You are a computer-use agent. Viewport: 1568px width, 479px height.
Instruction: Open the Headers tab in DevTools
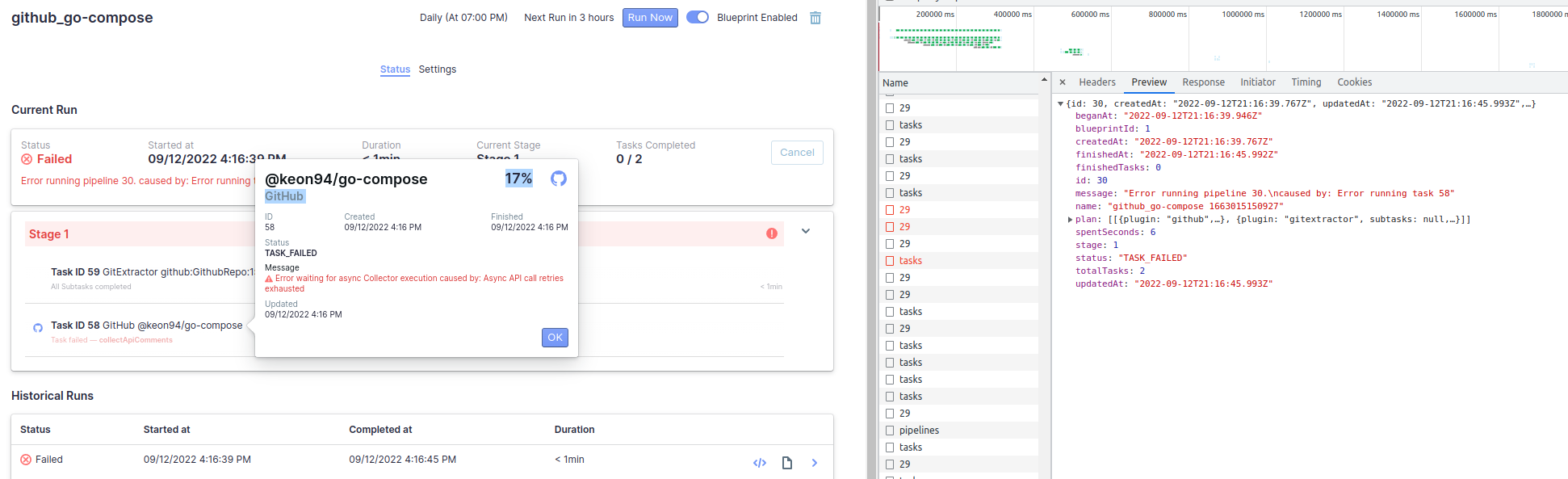click(x=1097, y=82)
